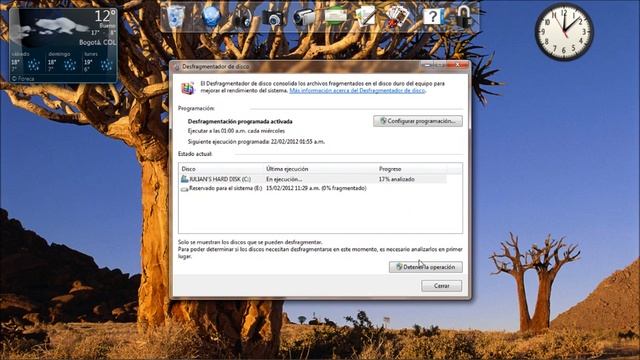Click domingo forecast in weather gadget
Screen dimensions: 640x360
tap(63, 61)
